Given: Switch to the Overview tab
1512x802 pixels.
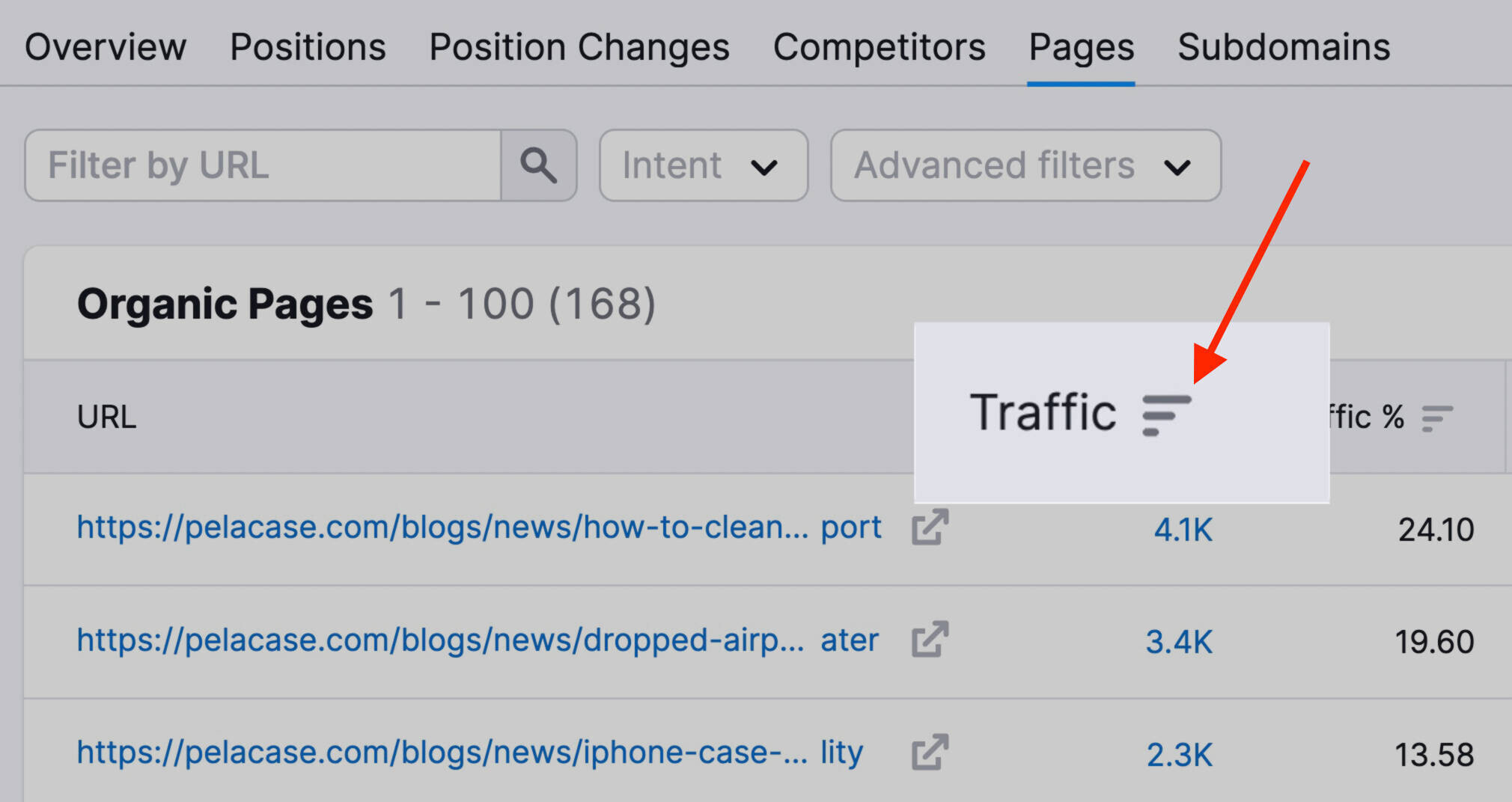Looking at the screenshot, I should tap(106, 47).
